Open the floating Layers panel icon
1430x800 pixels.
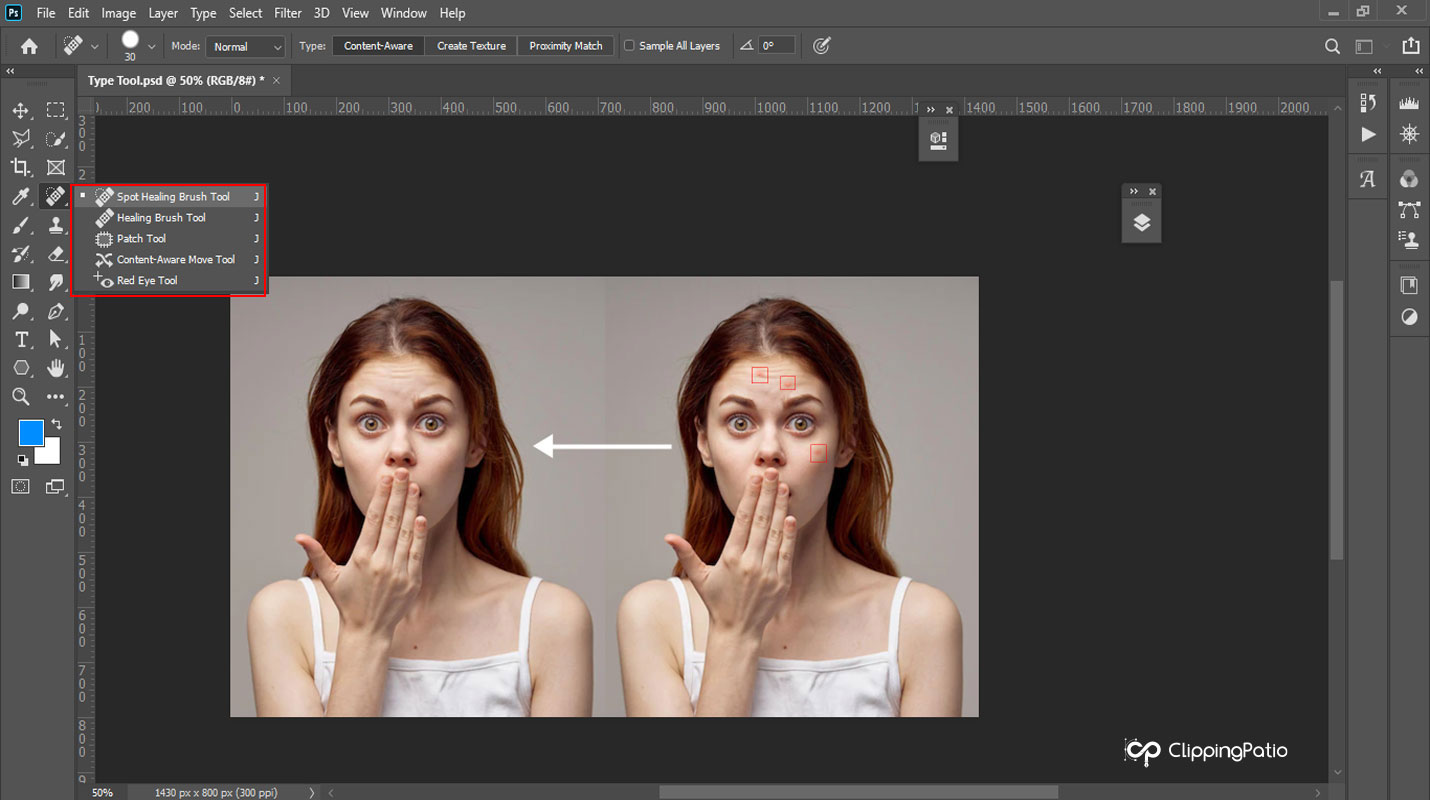pyautogui.click(x=1141, y=223)
